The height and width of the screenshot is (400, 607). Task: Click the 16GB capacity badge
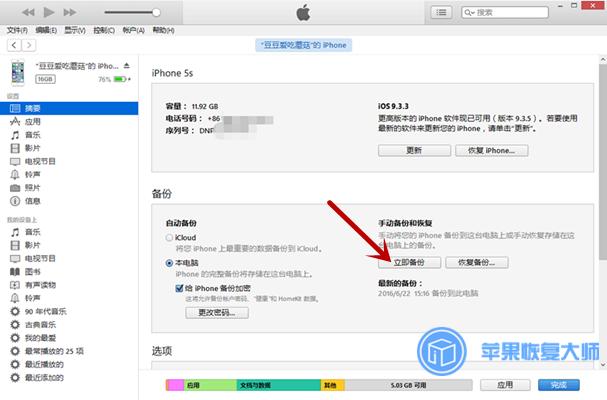click(x=45, y=79)
